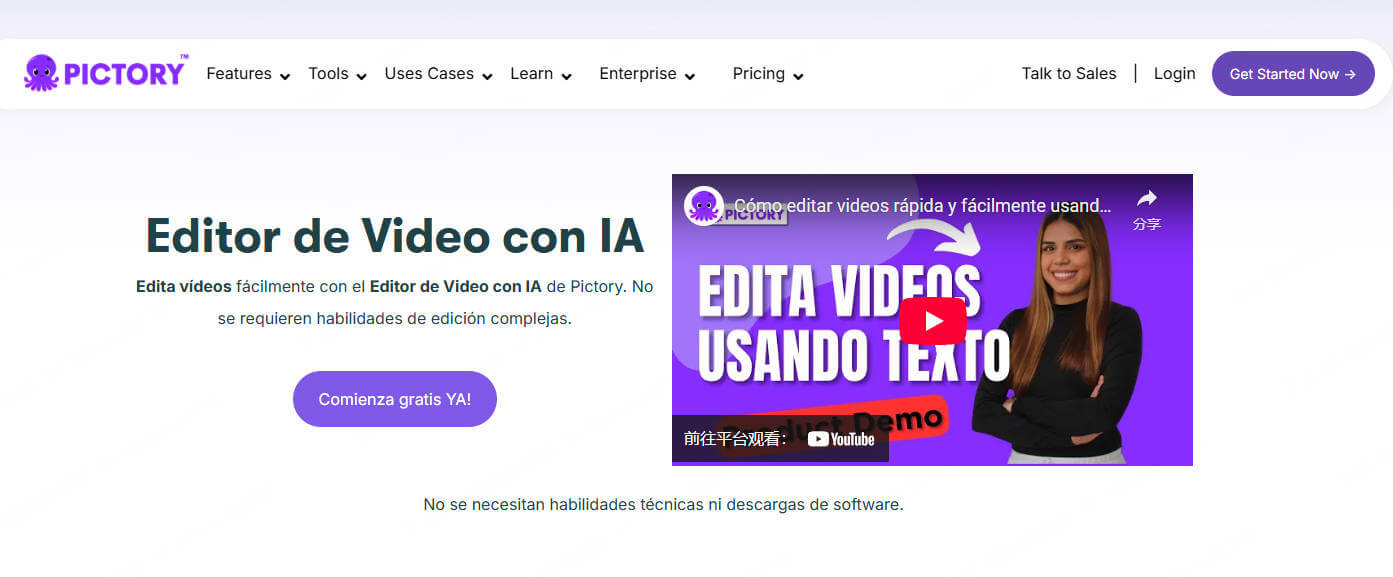Open the Pricing menu

pos(758,74)
